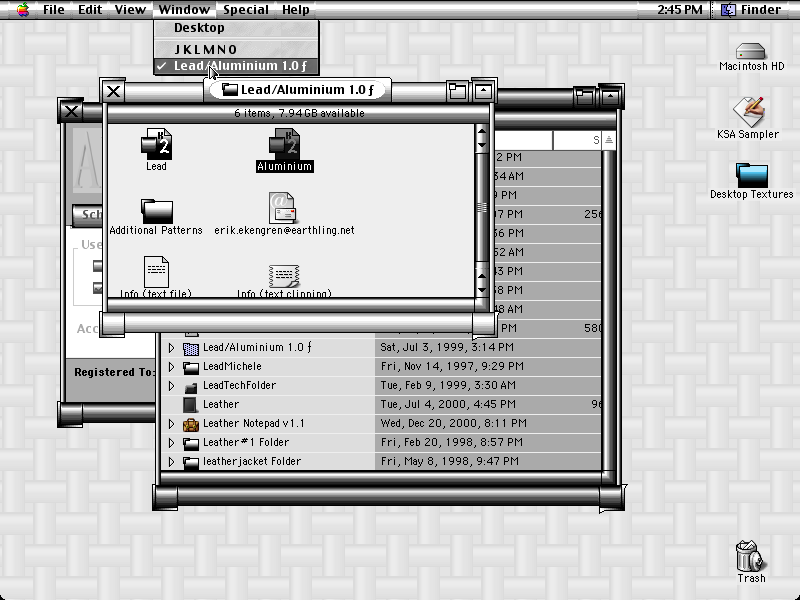Click the Lead/Aluminium 1.0 ƒ list row icon

click(x=191, y=348)
